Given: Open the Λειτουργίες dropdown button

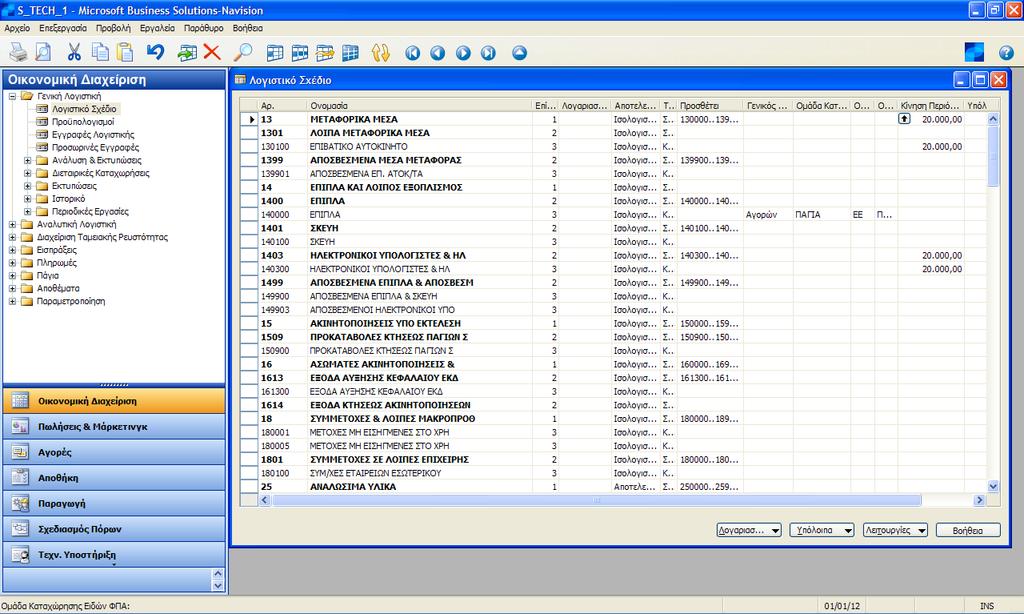Looking at the screenshot, I should [895, 530].
